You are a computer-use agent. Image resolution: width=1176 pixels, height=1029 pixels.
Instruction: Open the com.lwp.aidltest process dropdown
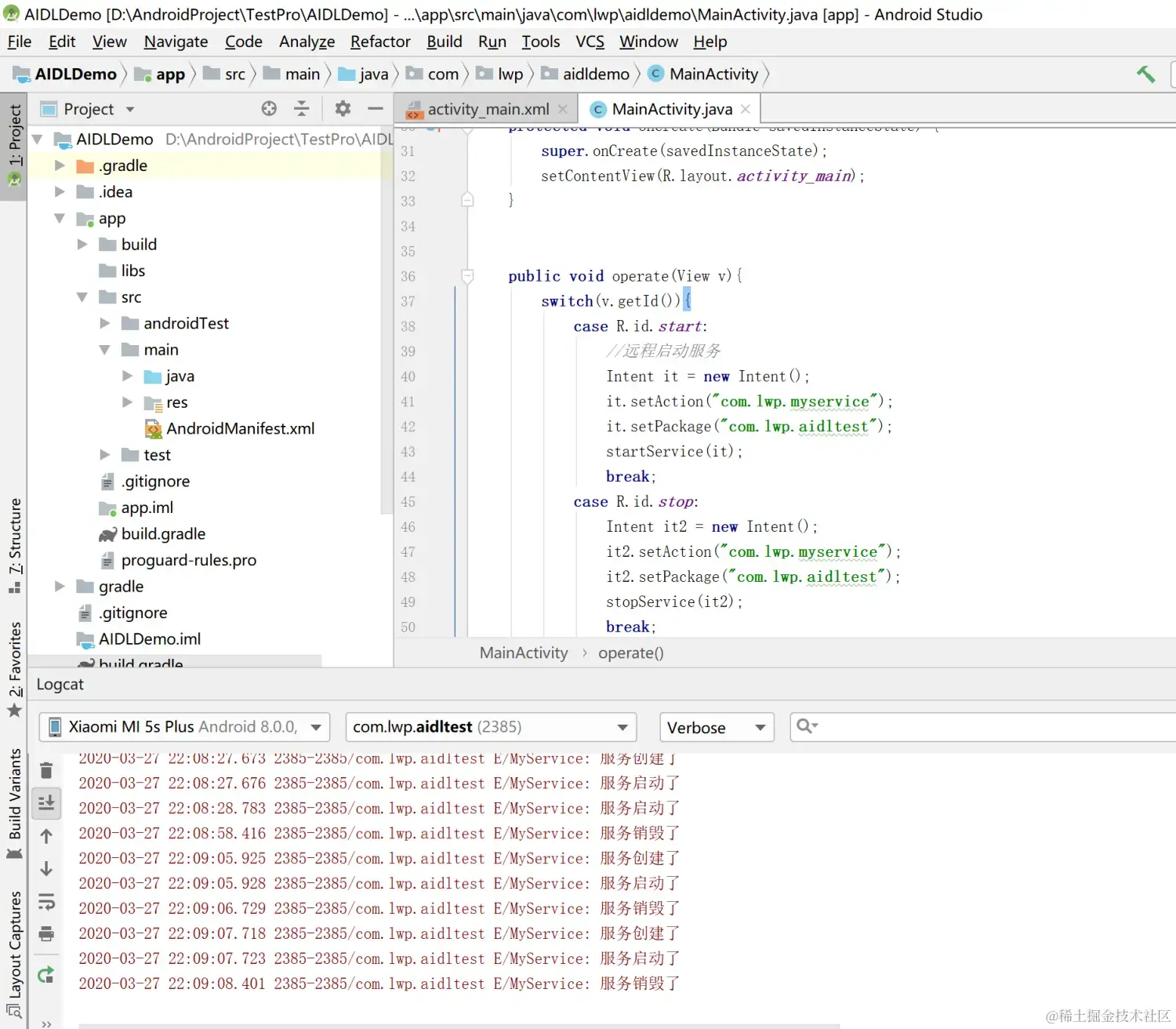click(491, 727)
